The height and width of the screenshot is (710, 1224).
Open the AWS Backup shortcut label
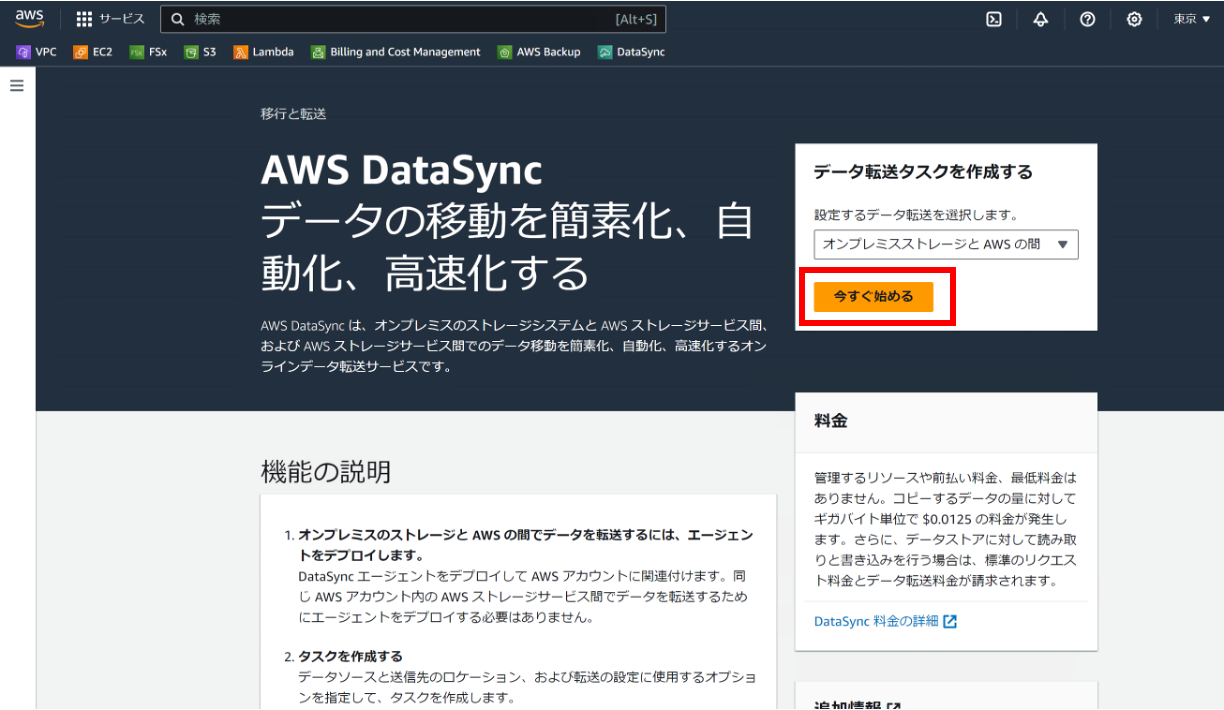click(548, 52)
